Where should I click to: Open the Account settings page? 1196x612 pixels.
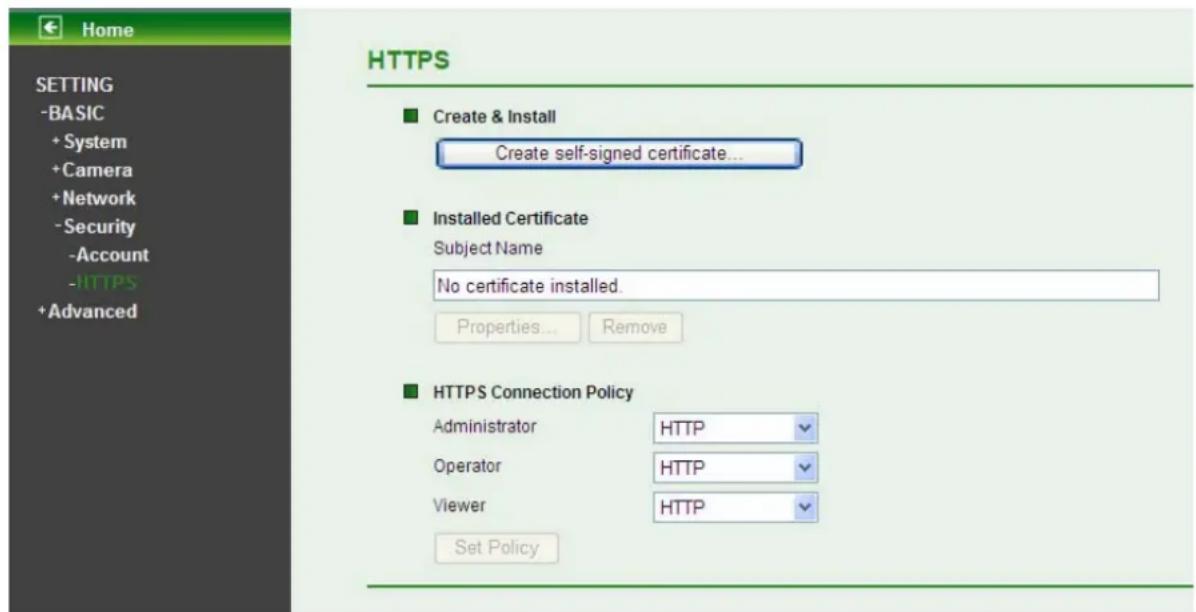[108, 255]
